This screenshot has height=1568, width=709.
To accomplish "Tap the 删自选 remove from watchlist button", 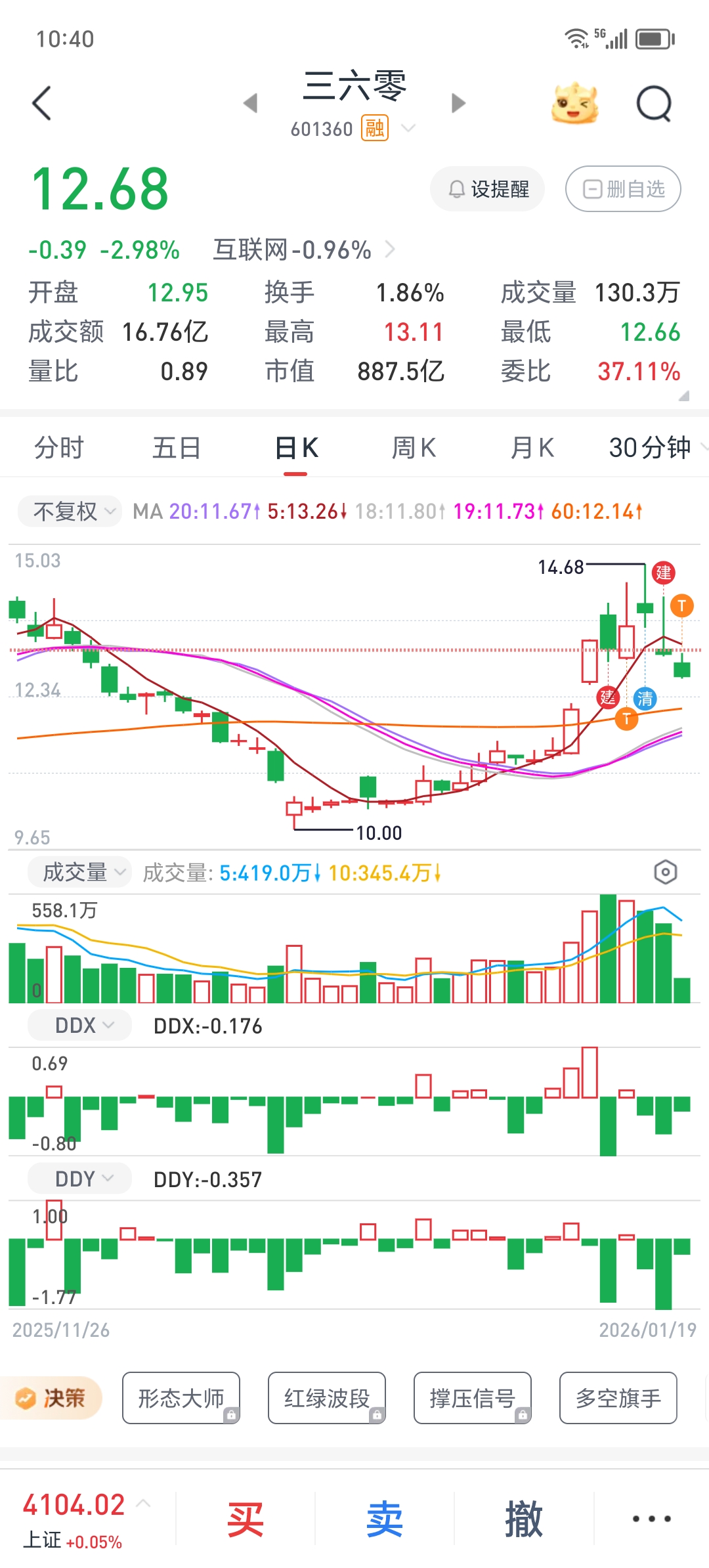I will (x=623, y=189).
